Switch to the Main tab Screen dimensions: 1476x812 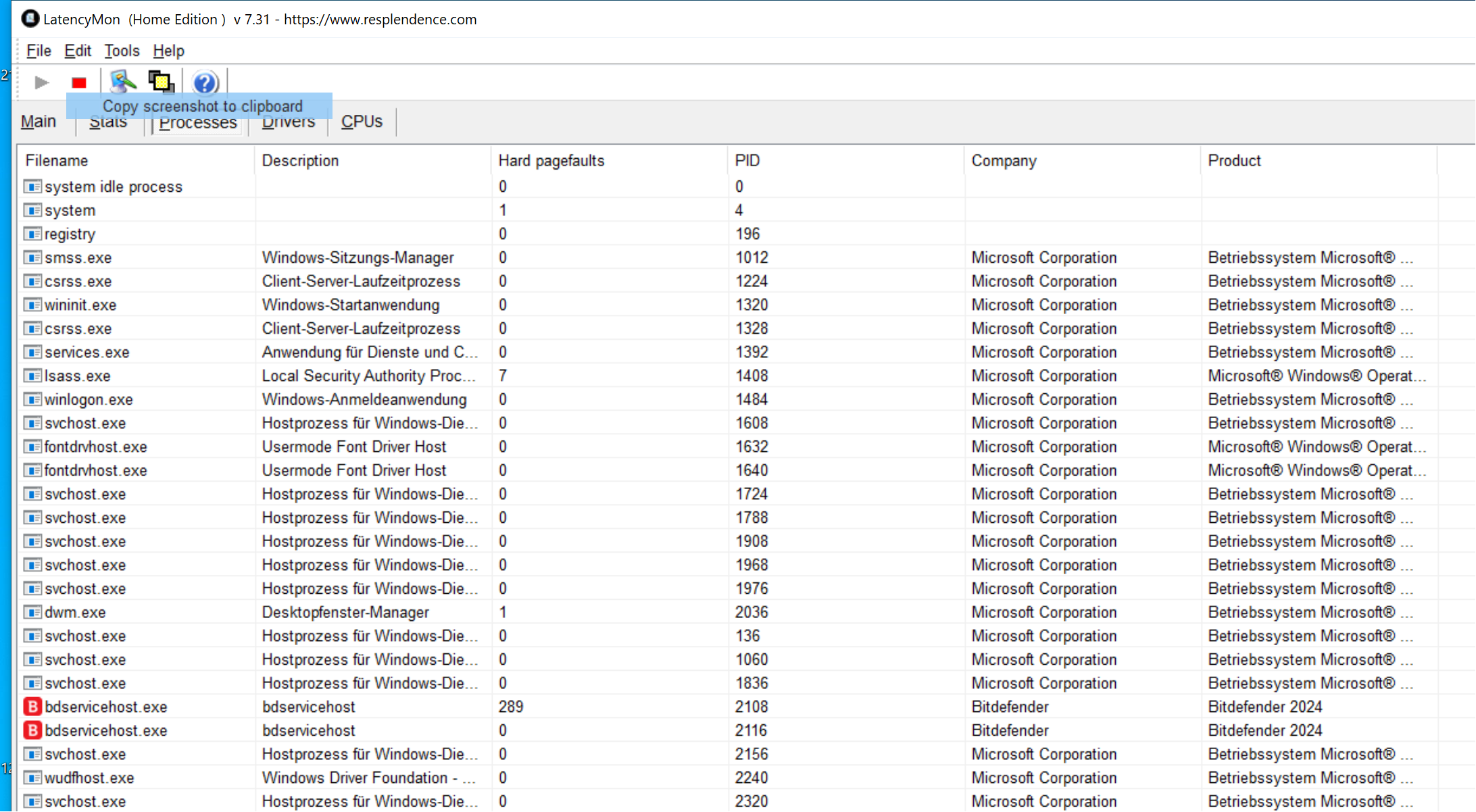(x=39, y=122)
